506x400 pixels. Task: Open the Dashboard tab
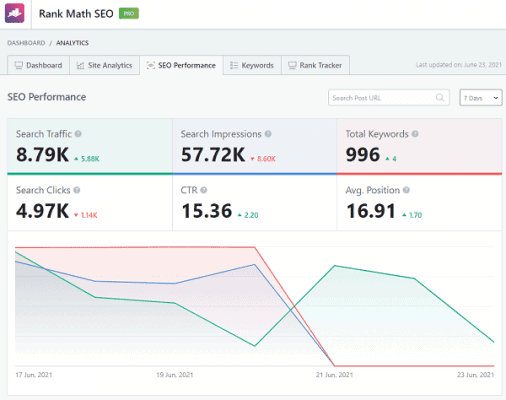click(38, 65)
